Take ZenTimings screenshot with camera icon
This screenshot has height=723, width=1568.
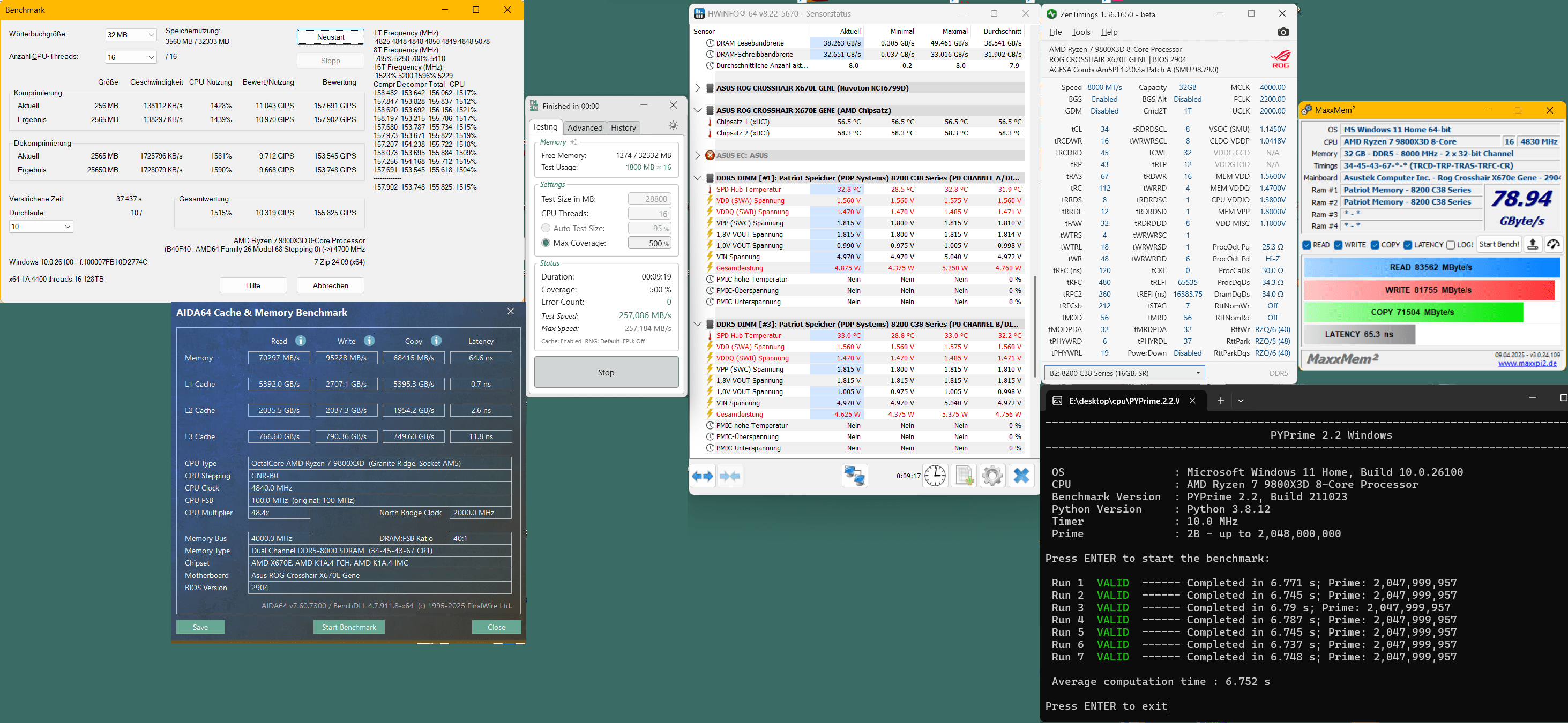point(1283,32)
